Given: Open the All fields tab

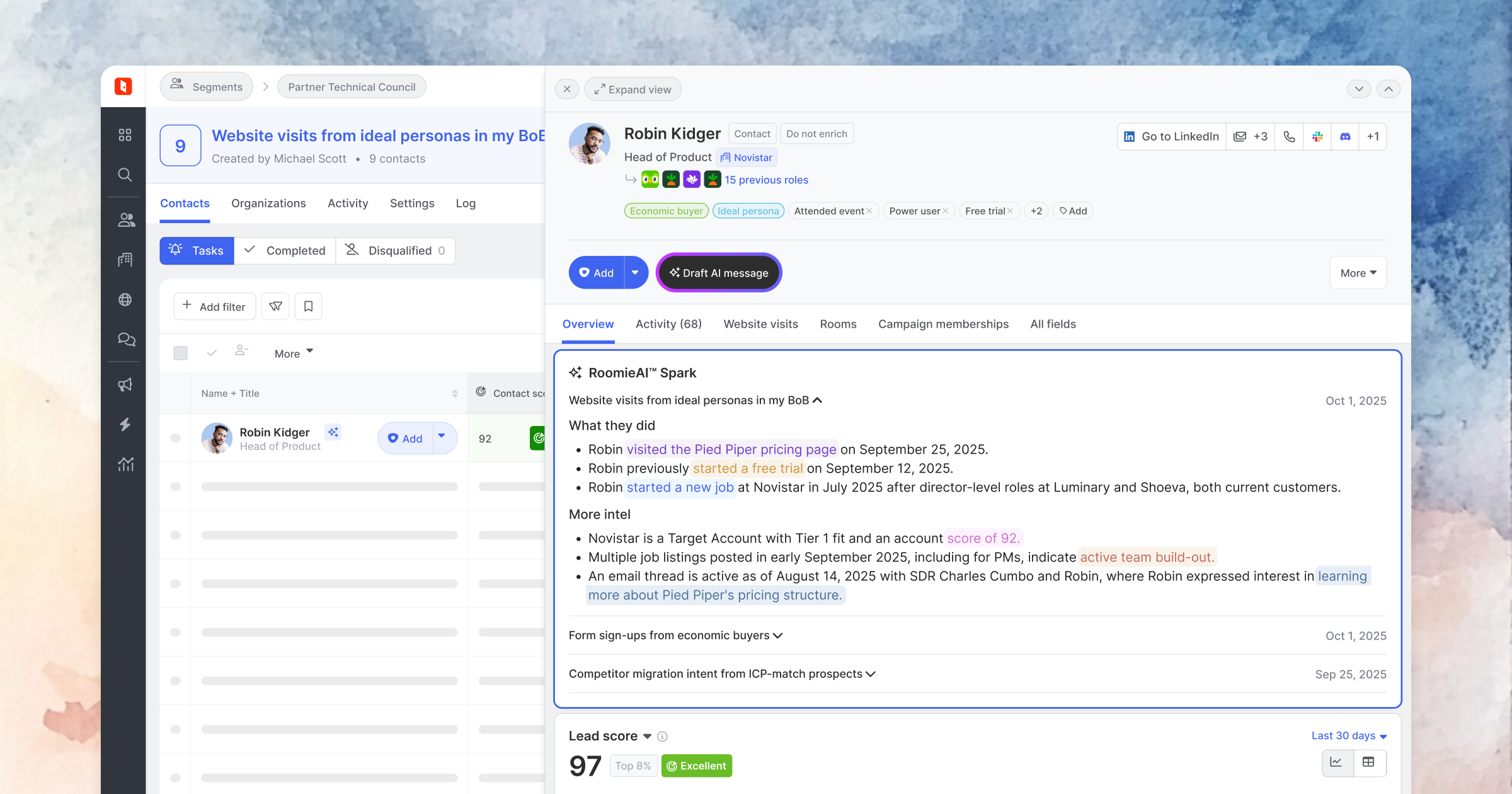Looking at the screenshot, I should [x=1053, y=324].
